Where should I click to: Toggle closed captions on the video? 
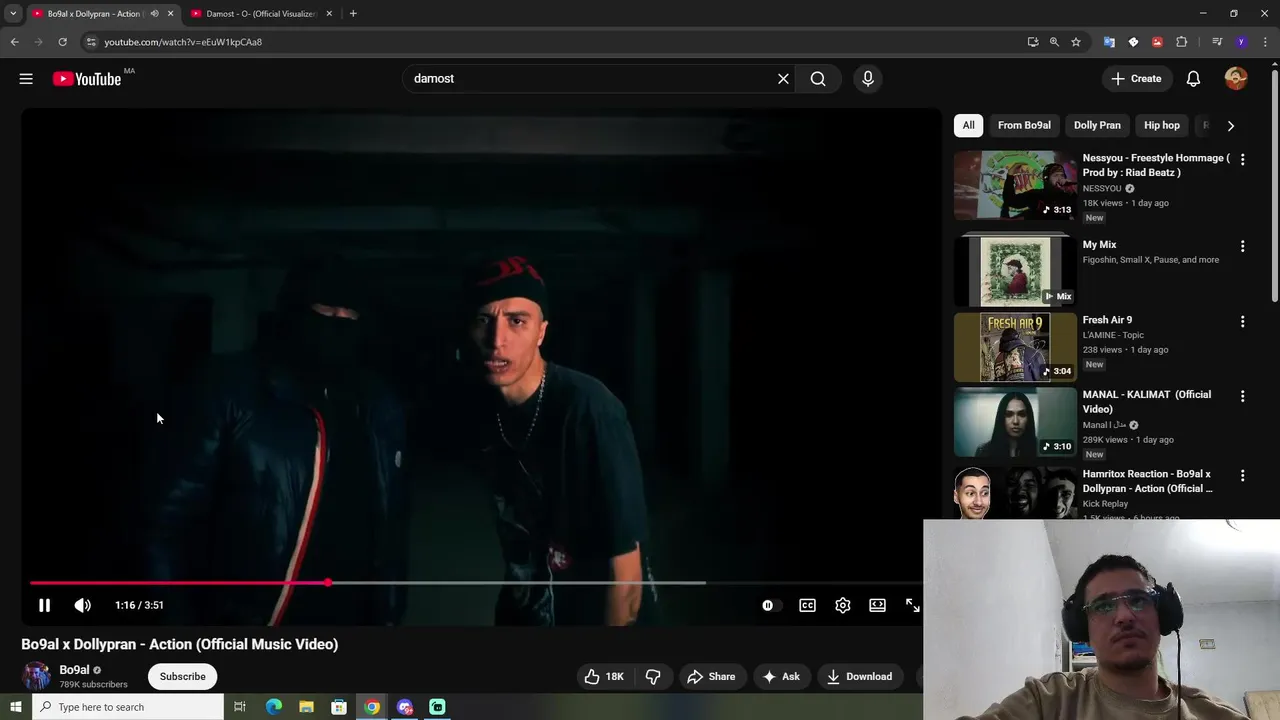(x=807, y=605)
